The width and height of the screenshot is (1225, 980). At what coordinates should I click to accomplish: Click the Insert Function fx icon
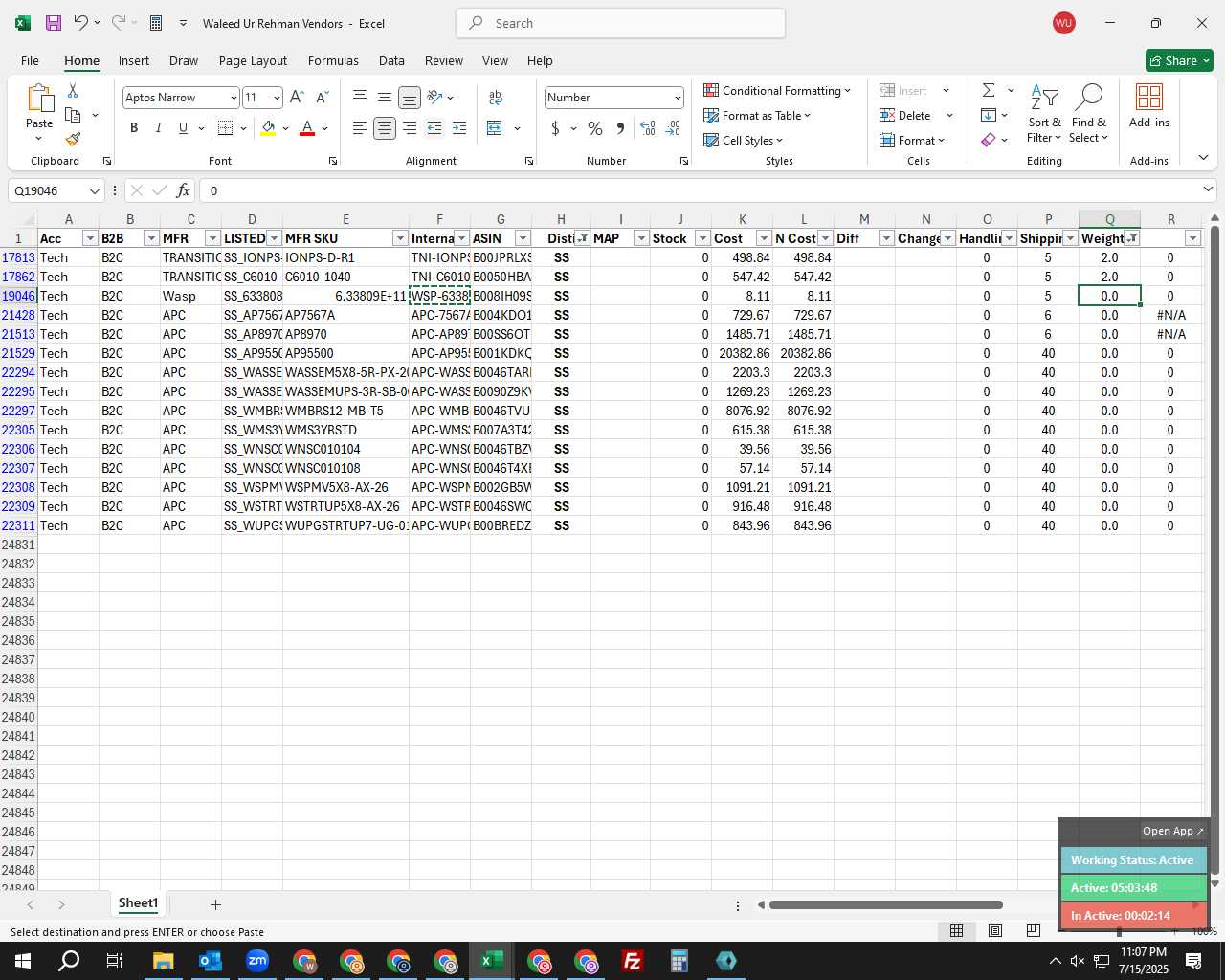point(184,190)
